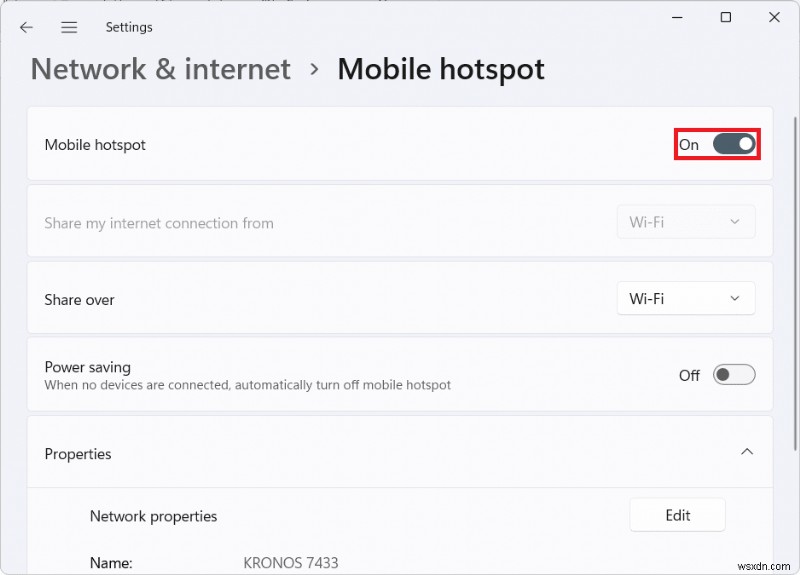Collapse the Properties section chevron
The image size is (800, 575).
[x=746, y=453]
